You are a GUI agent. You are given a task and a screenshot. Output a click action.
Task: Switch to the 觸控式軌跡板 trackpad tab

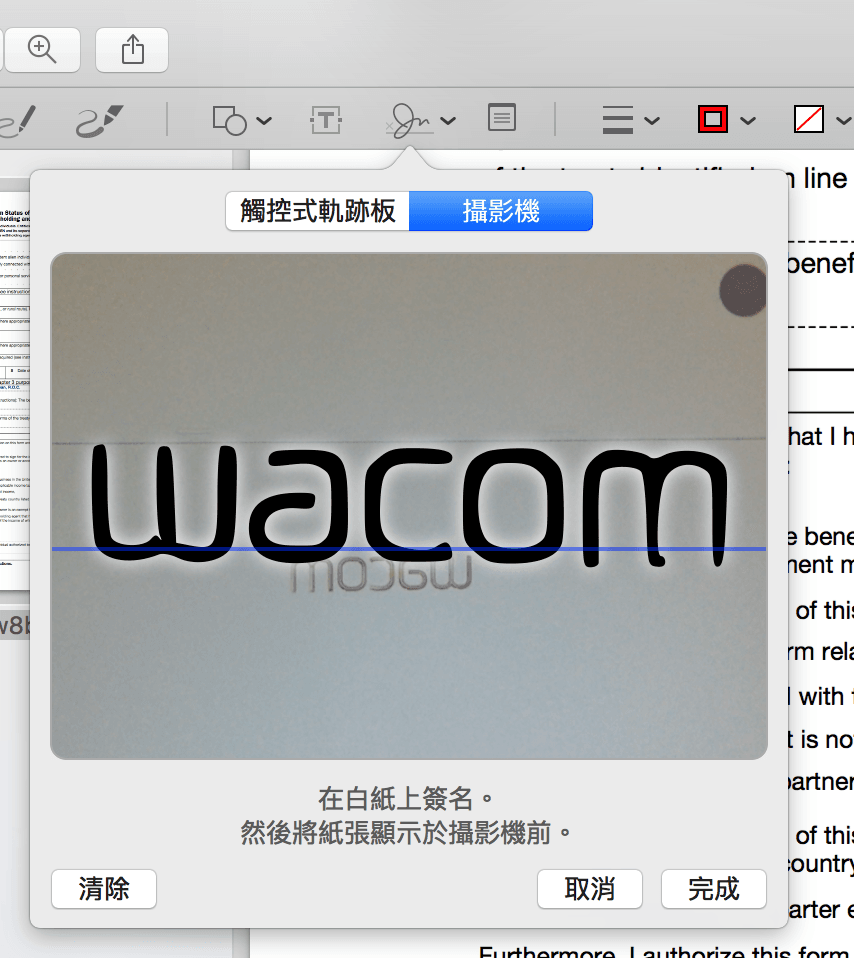318,211
